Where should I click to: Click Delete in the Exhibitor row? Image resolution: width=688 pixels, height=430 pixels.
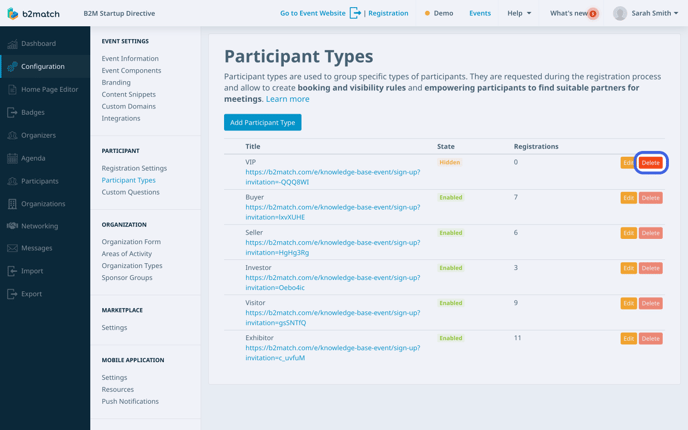coord(650,338)
